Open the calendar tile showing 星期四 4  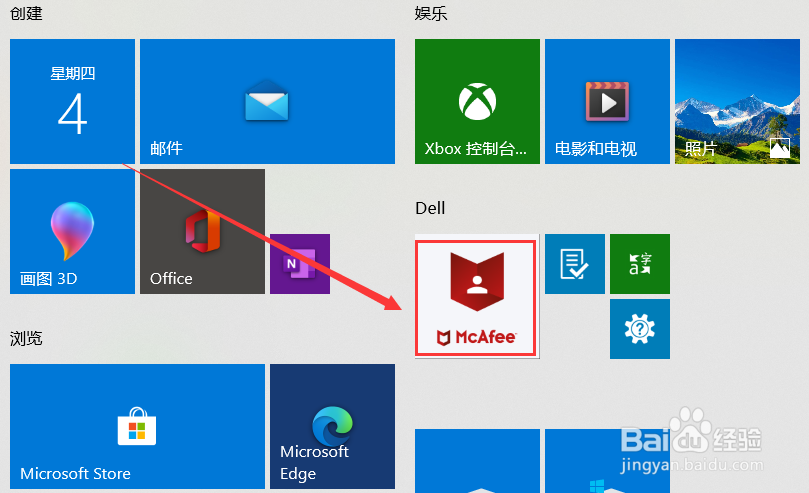72,102
